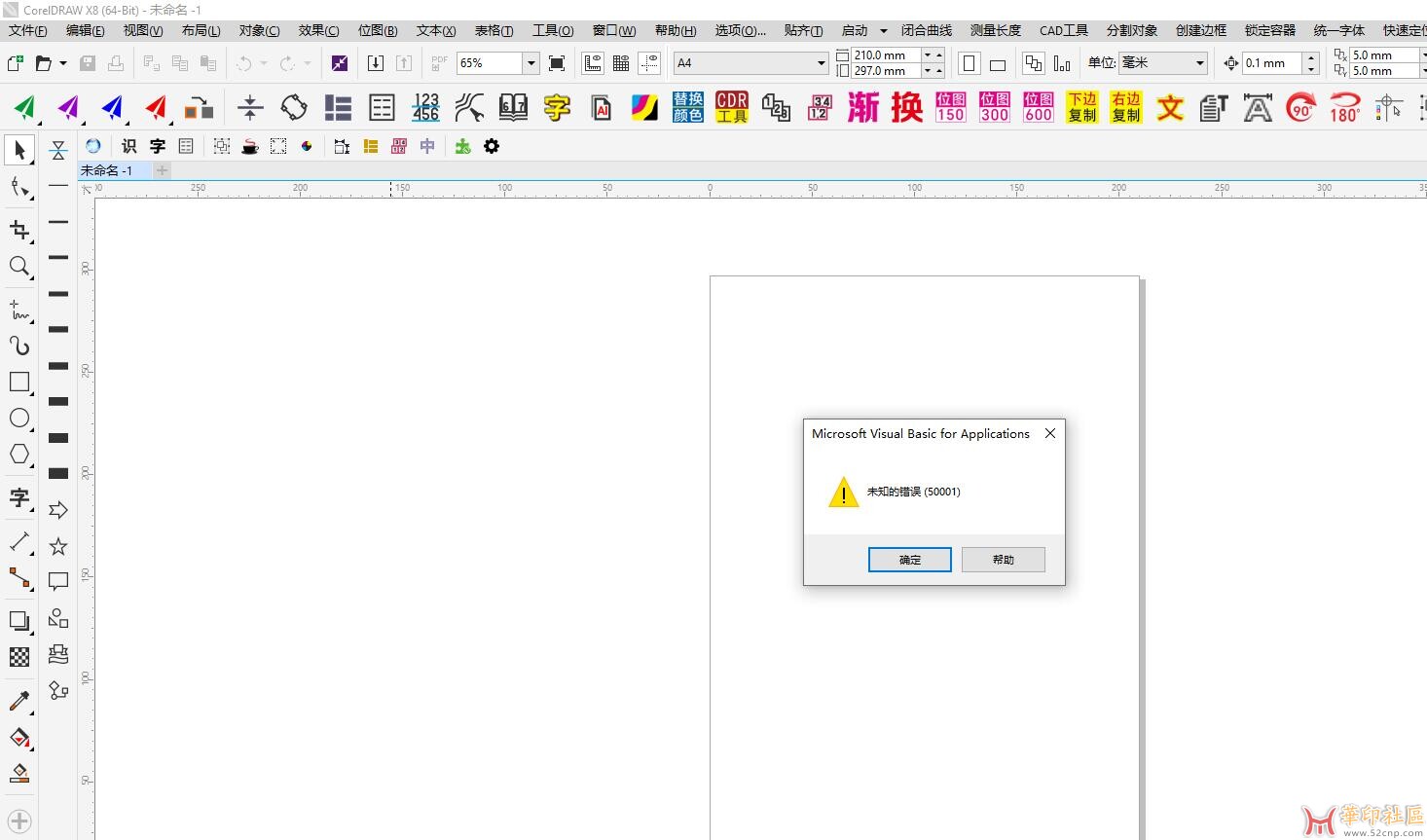Click the 测量长度 toolbar button
The height and width of the screenshot is (840, 1427).
(996, 31)
